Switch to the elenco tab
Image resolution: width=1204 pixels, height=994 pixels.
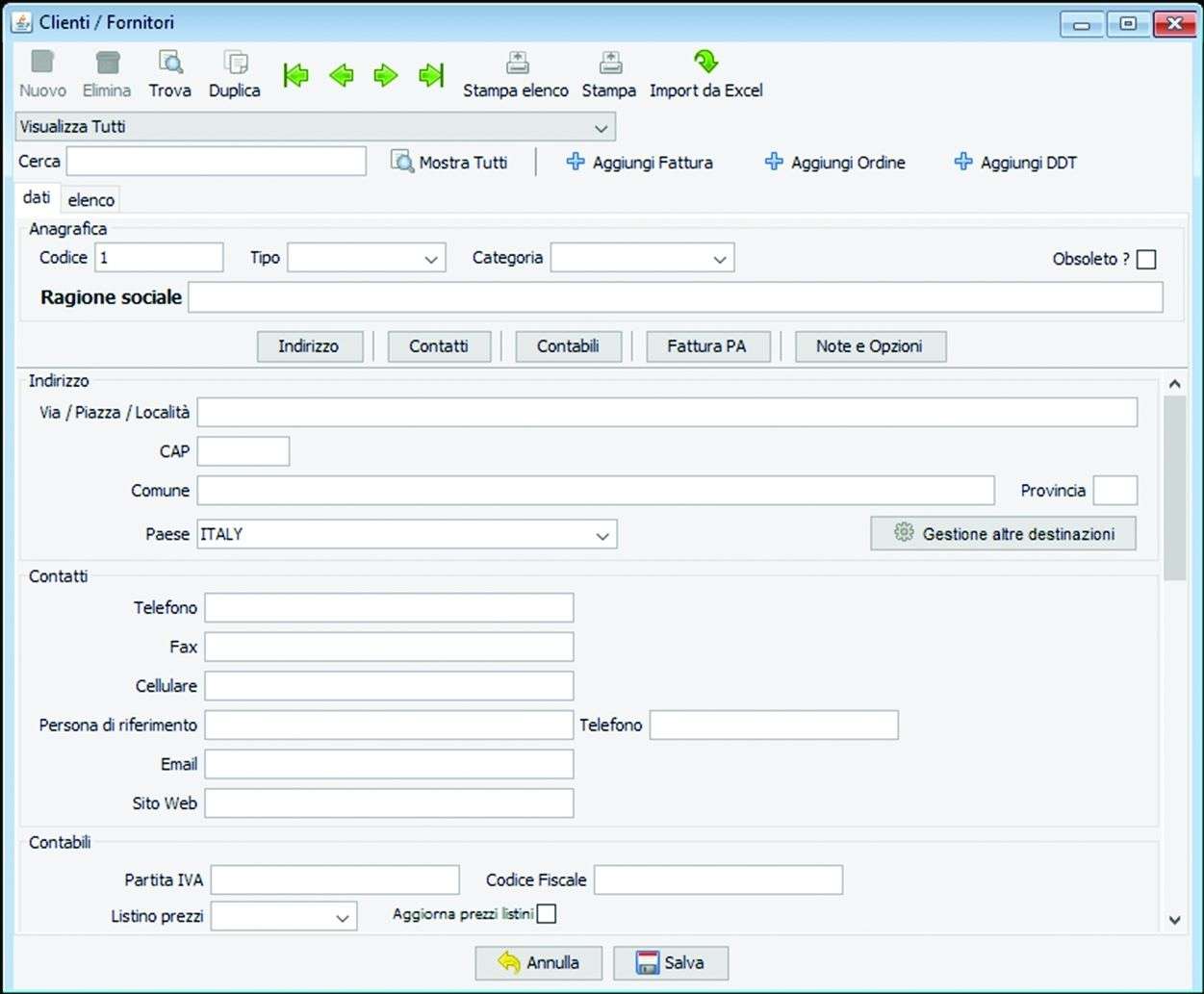[x=91, y=200]
